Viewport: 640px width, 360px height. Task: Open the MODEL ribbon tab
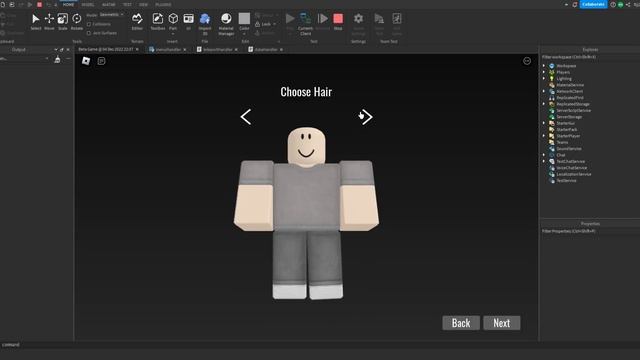click(x=88, y=4)
